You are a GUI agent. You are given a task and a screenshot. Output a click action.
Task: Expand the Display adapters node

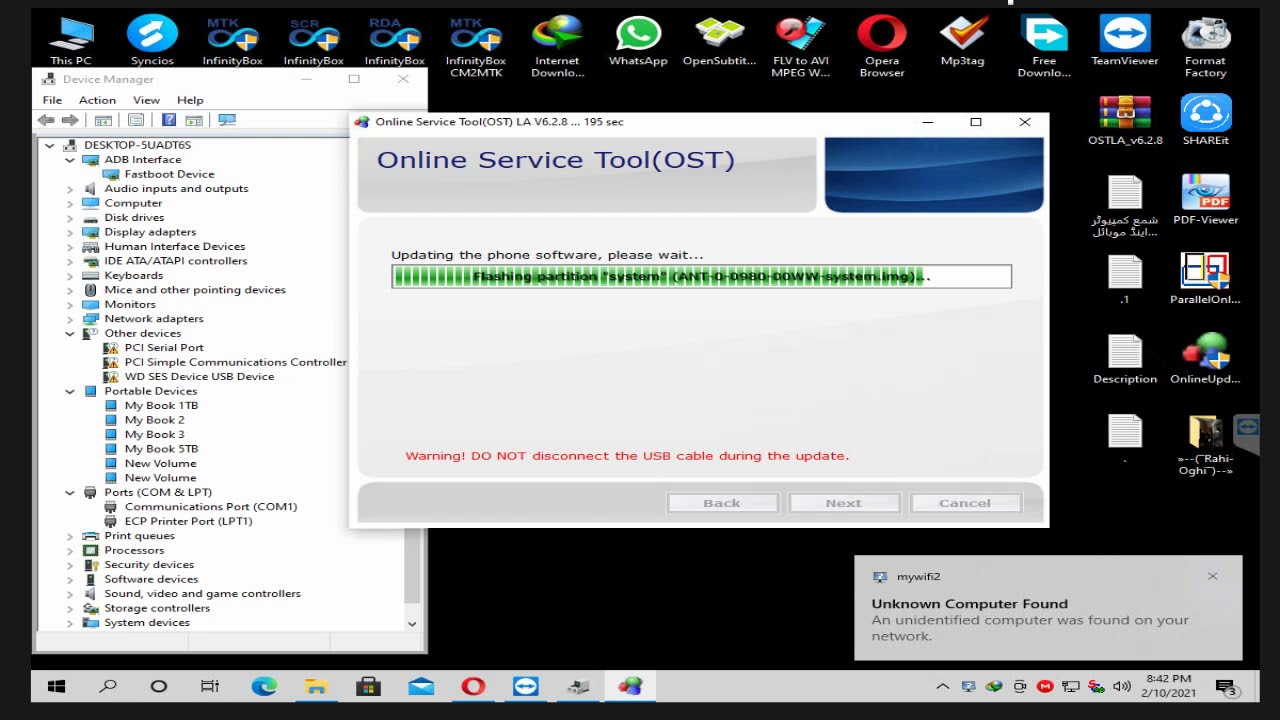tap(70, 232)
